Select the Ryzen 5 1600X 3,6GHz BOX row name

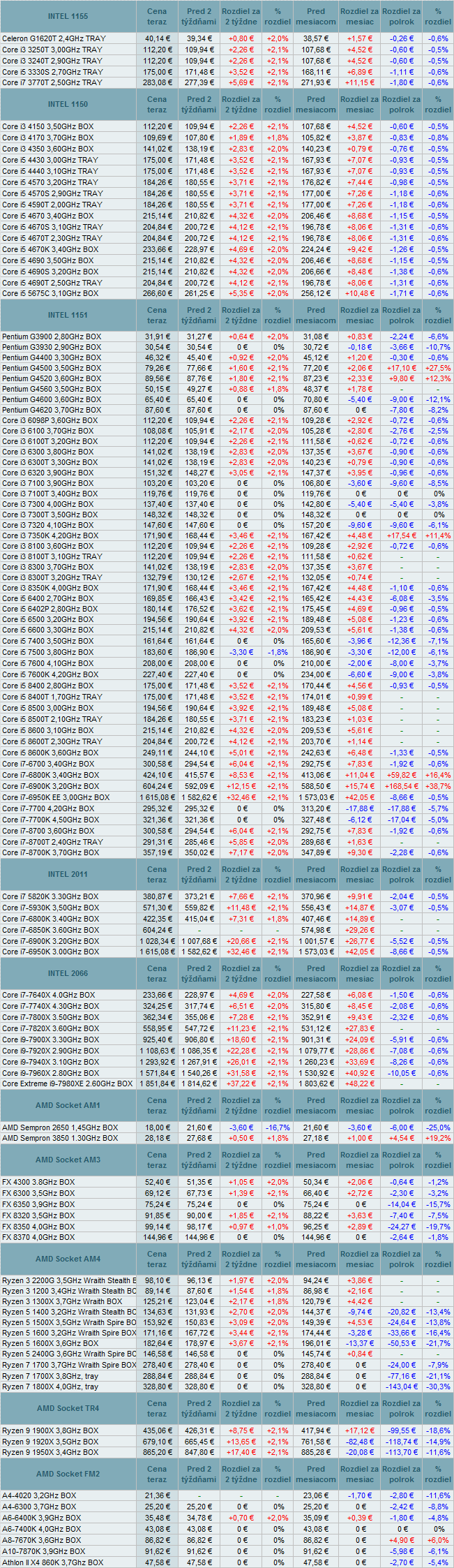(x=50, y=1343)
